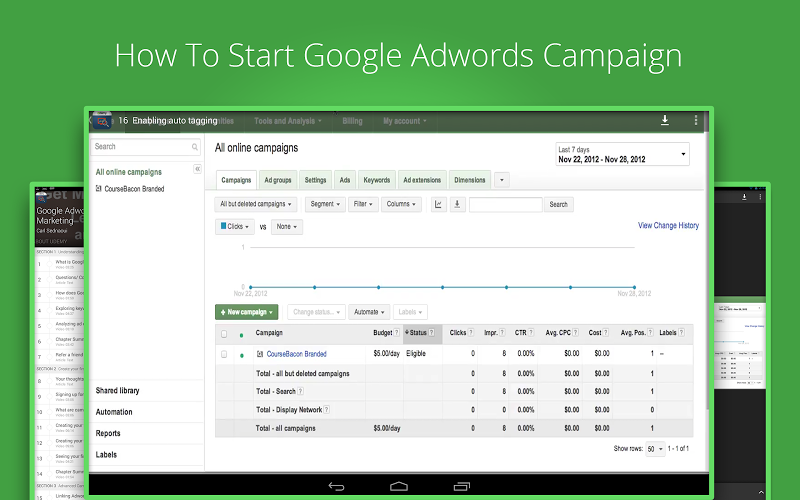Switch to the Dimensions tab
Viewport: 800px width, 500px height.
click(469, 180)
